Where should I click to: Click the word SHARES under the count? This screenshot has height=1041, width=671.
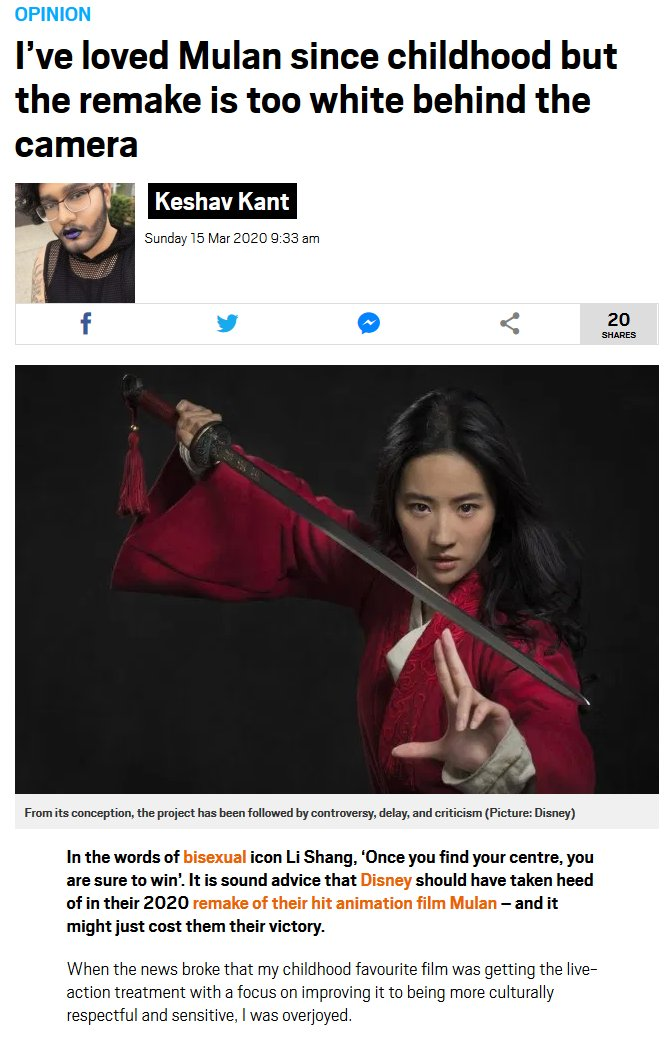coord(619,335)
